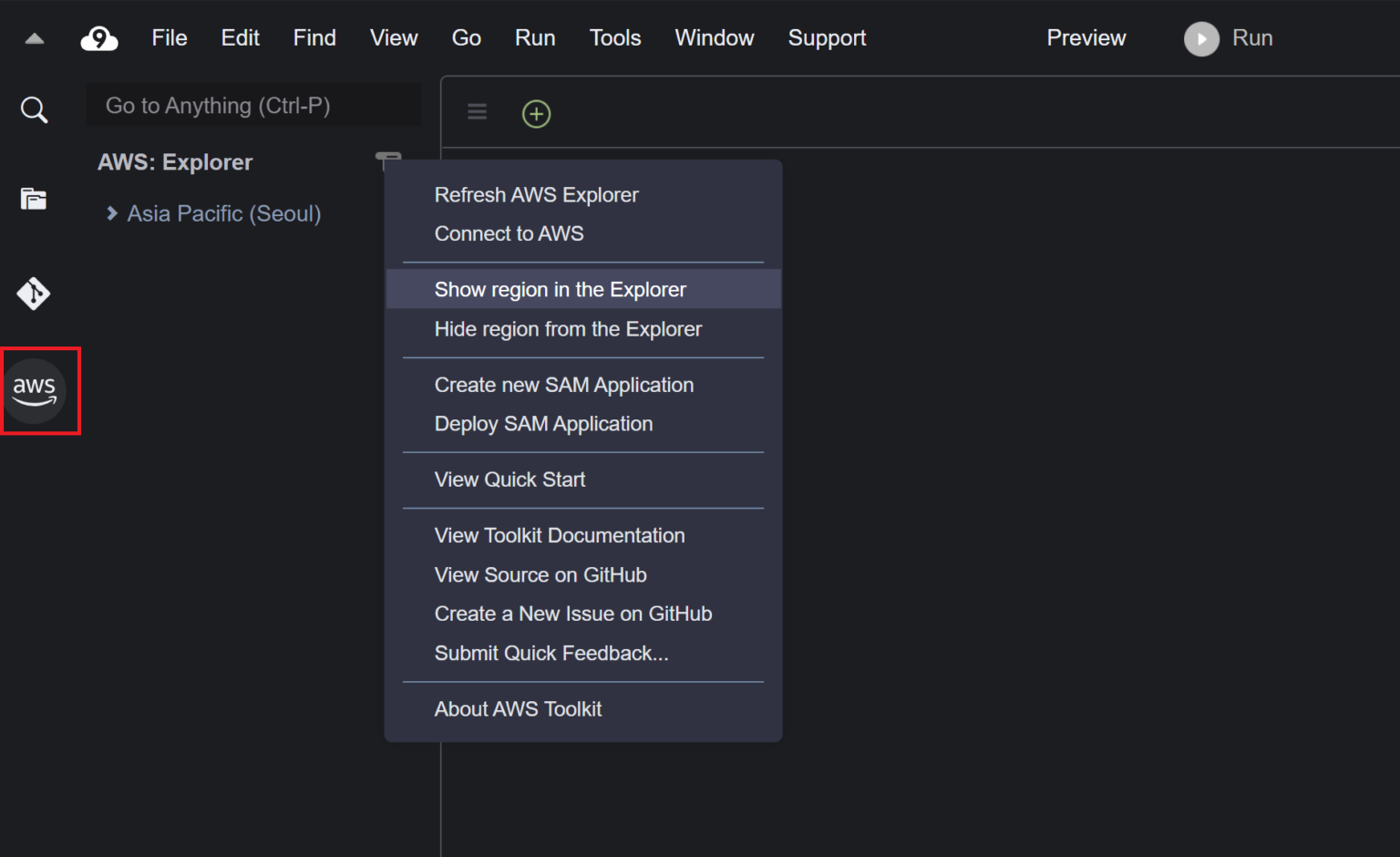Open the tab list hamburger icon
This screenshot has height=857, width=1400.
tap(477, 112)
